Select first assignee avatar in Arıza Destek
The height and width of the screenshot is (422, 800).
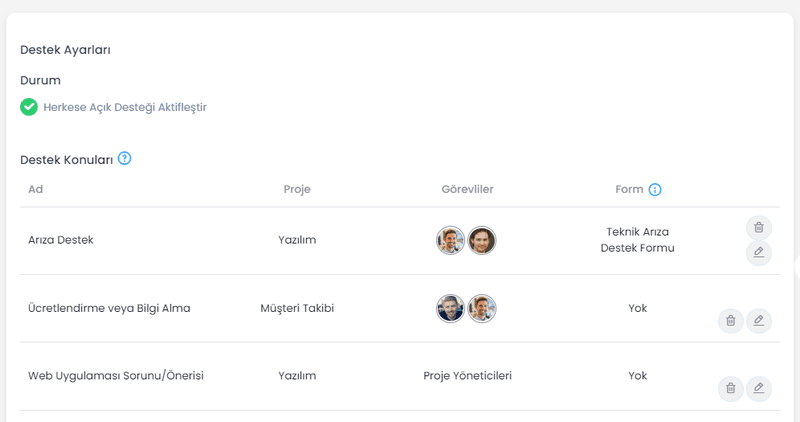(451, 240)
